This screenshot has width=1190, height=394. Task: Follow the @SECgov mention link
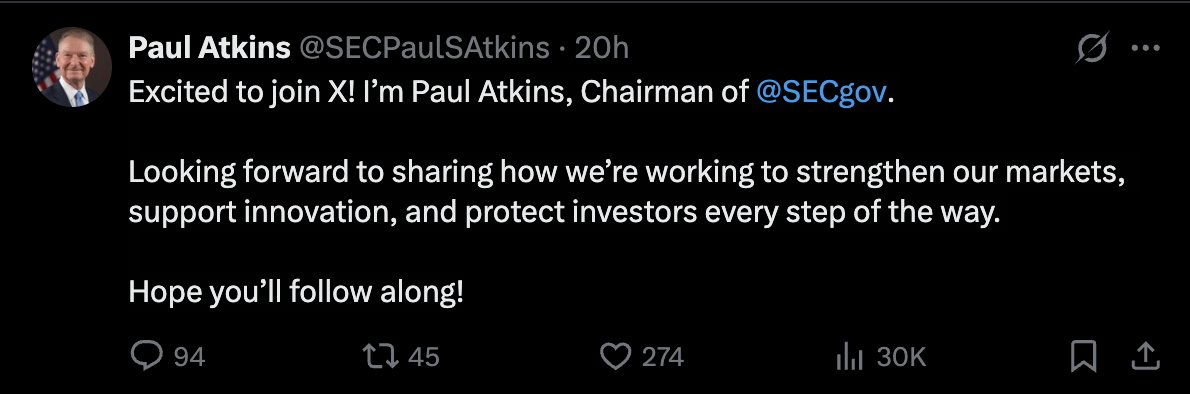[x=822, y=93]
